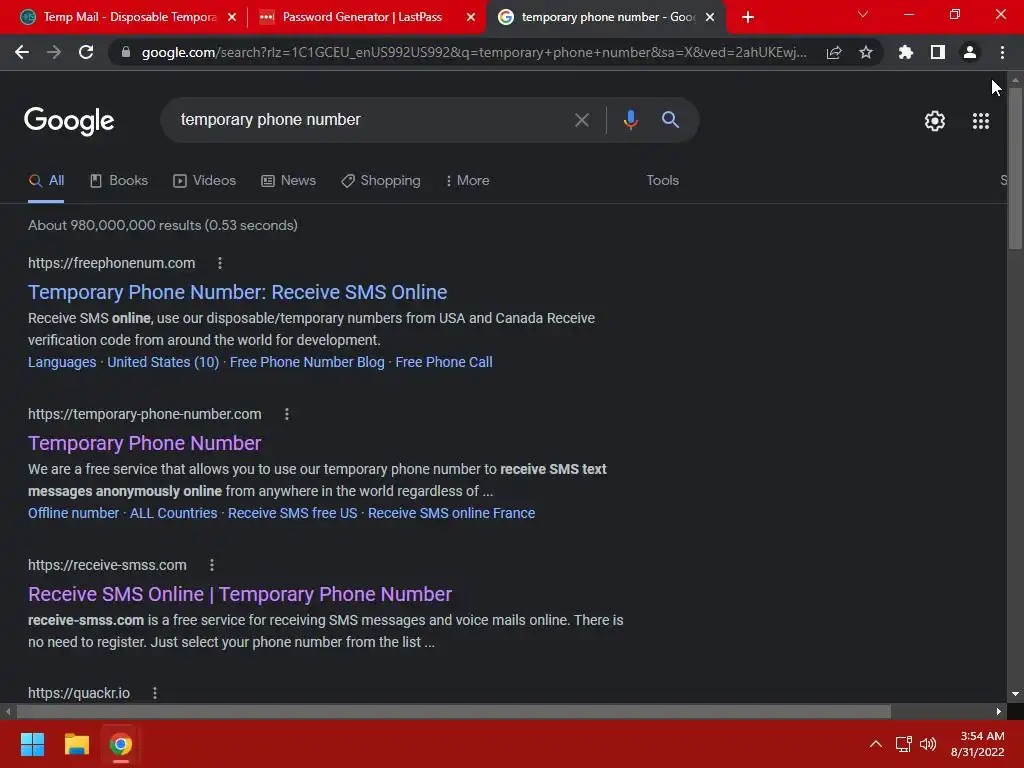Open ALL Countries sitelink
Viewport: 1024px width, 768px height.
tap(174, 513)
